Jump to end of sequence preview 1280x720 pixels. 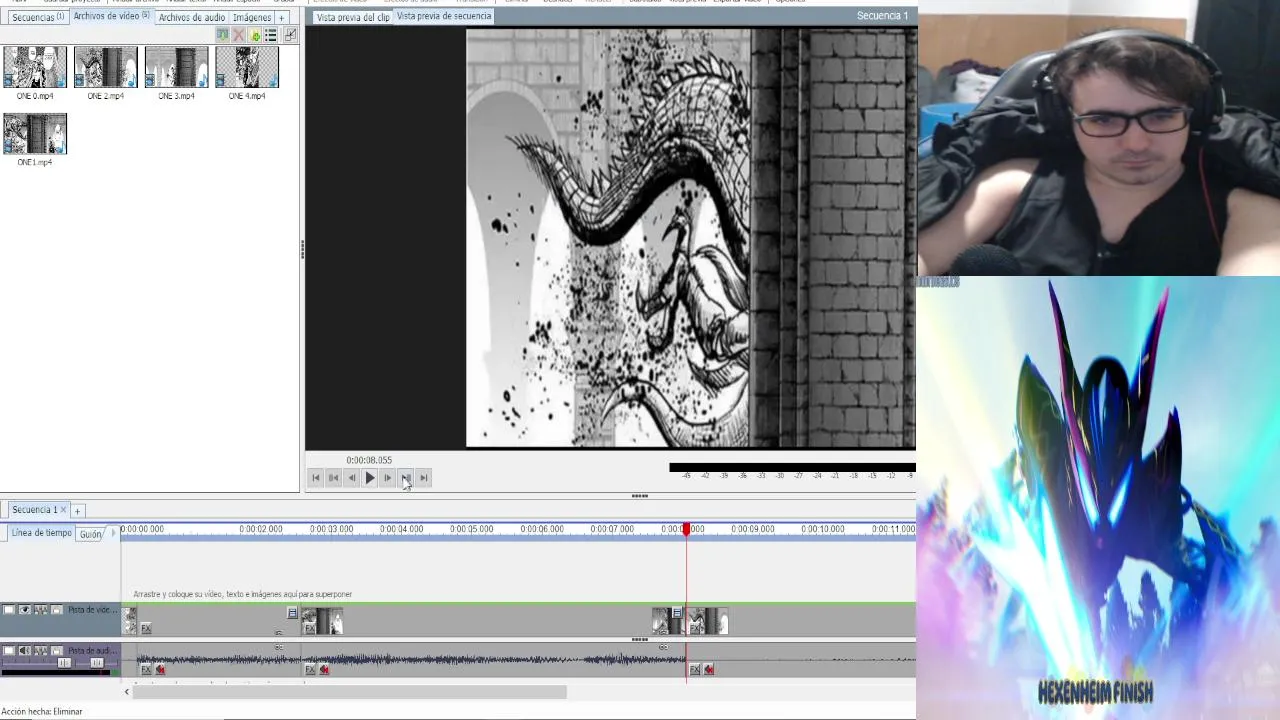(423, 478)
